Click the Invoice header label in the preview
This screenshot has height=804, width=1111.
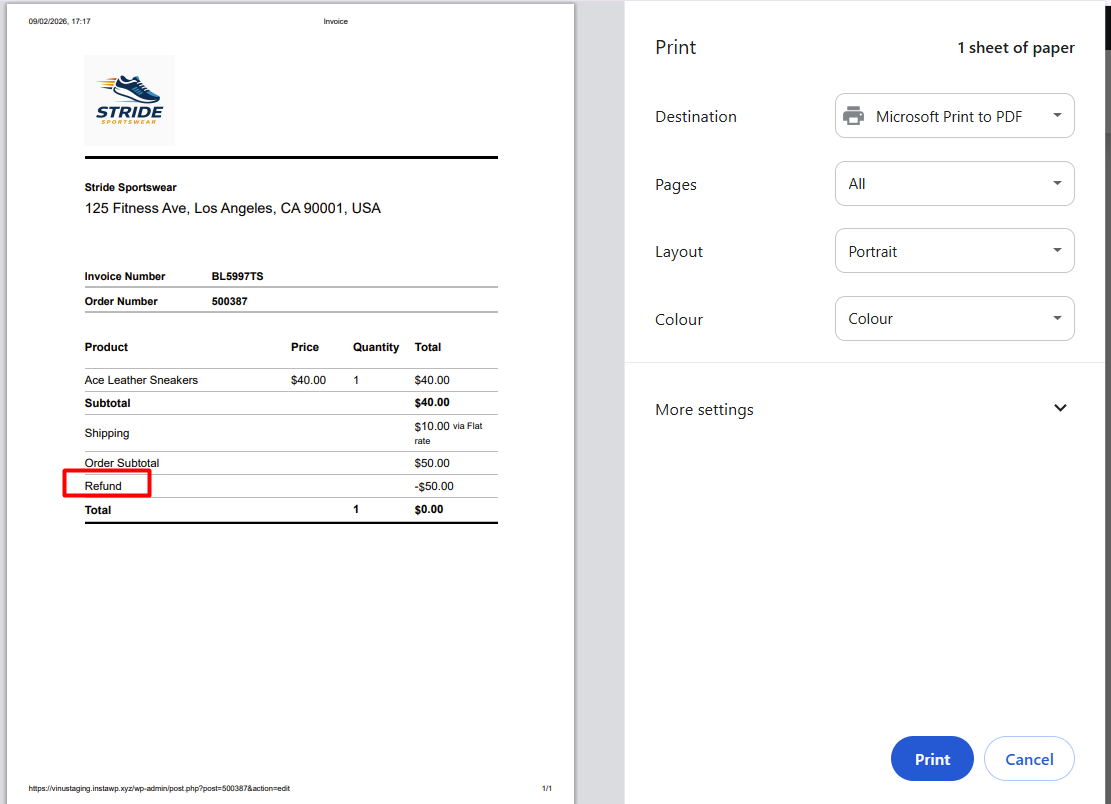pos(336,20)
